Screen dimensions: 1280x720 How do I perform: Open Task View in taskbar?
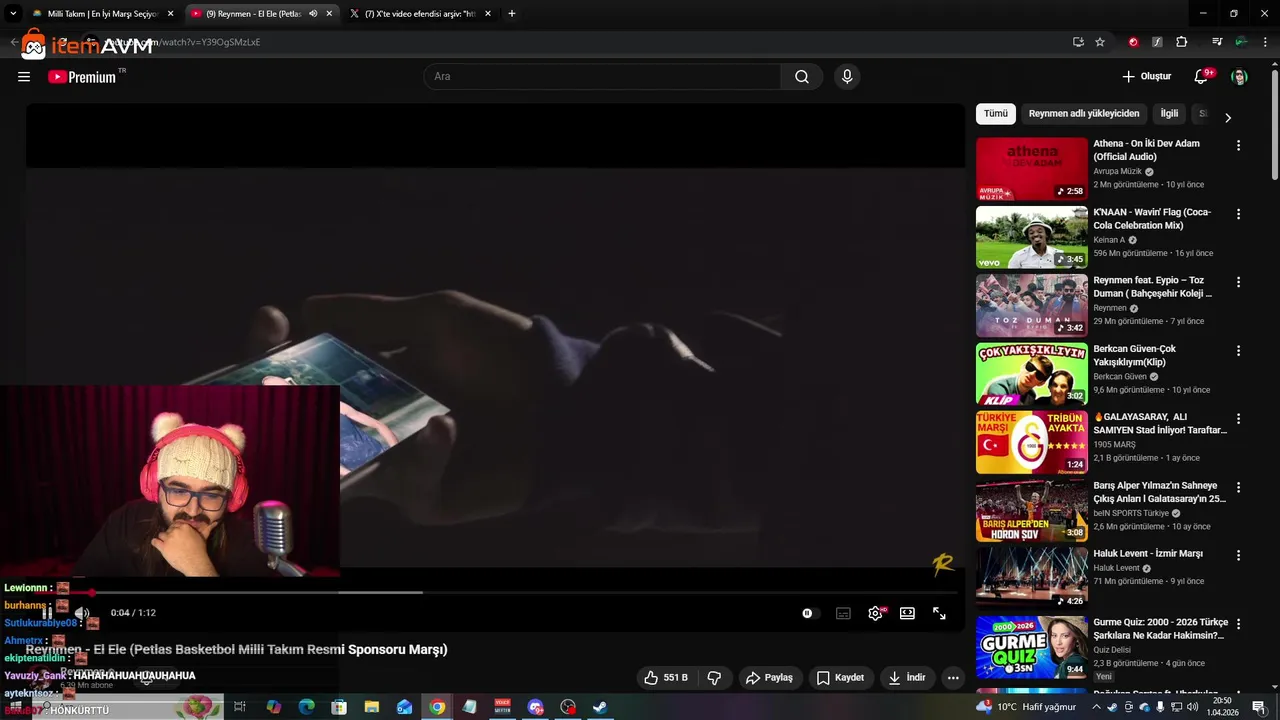240,707
